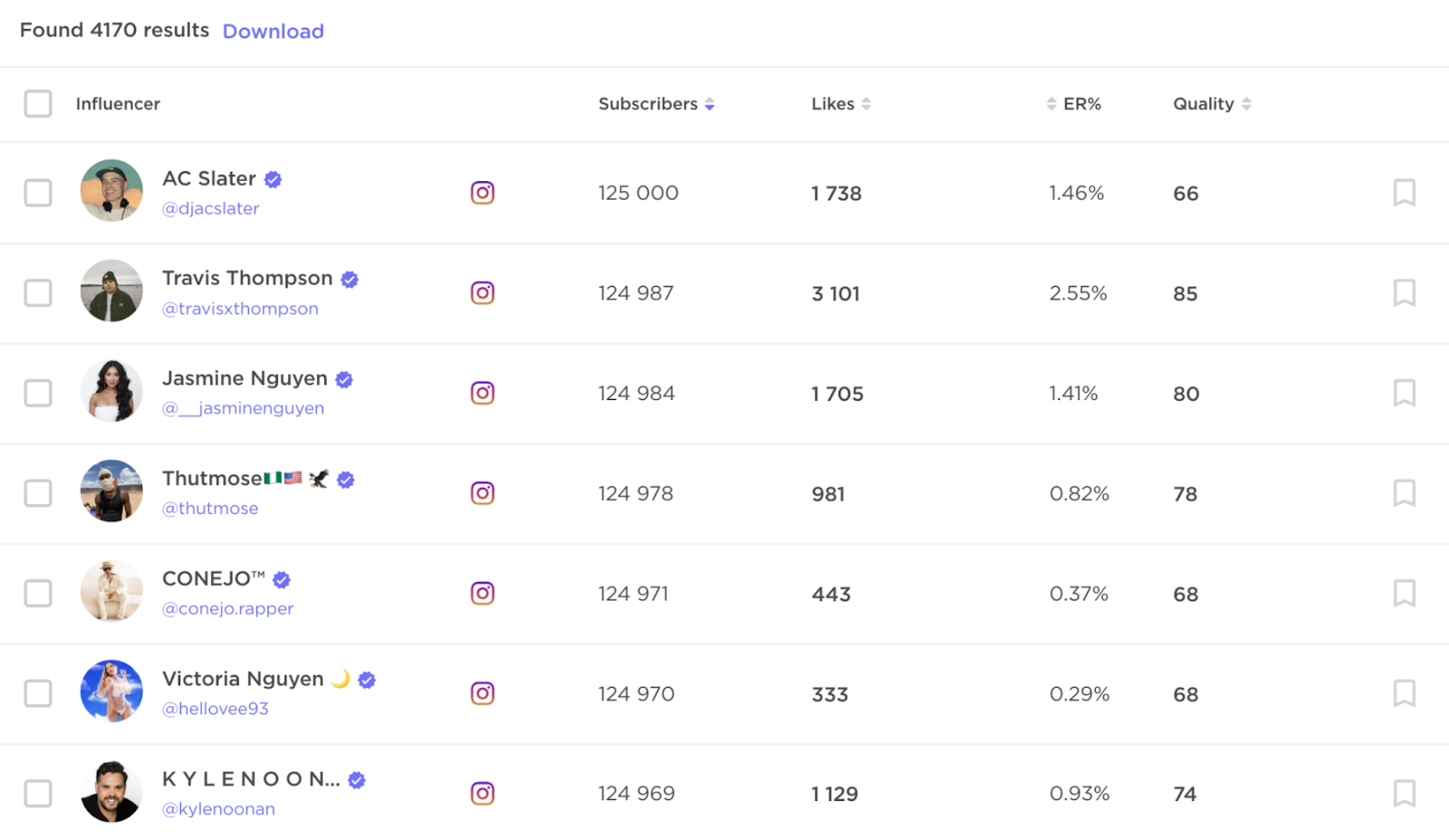Image resolution: width=1449 pixels, height=840 pixels.
Task: Click Instagram icon in Victoria Nguyen row
Action: [483, 693]
